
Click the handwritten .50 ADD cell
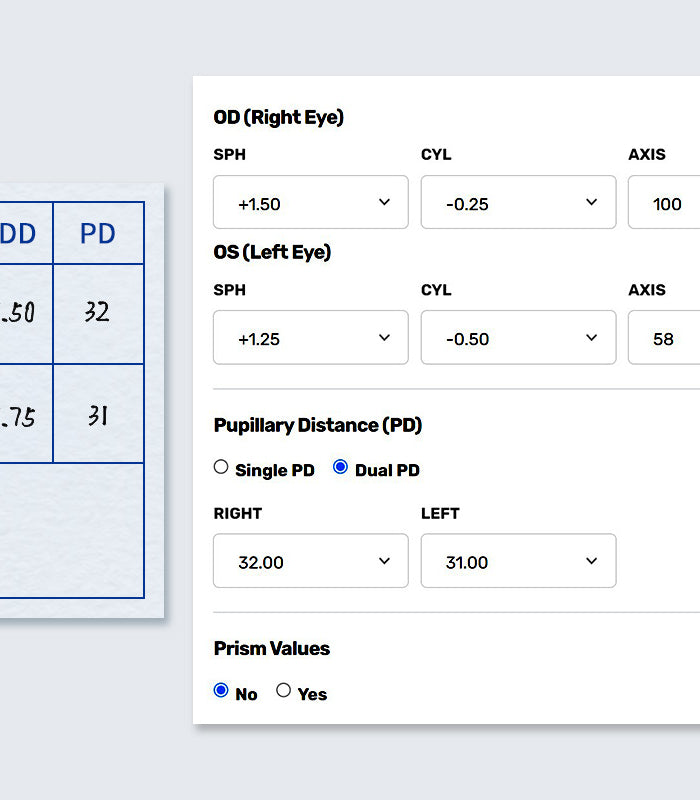18,313
